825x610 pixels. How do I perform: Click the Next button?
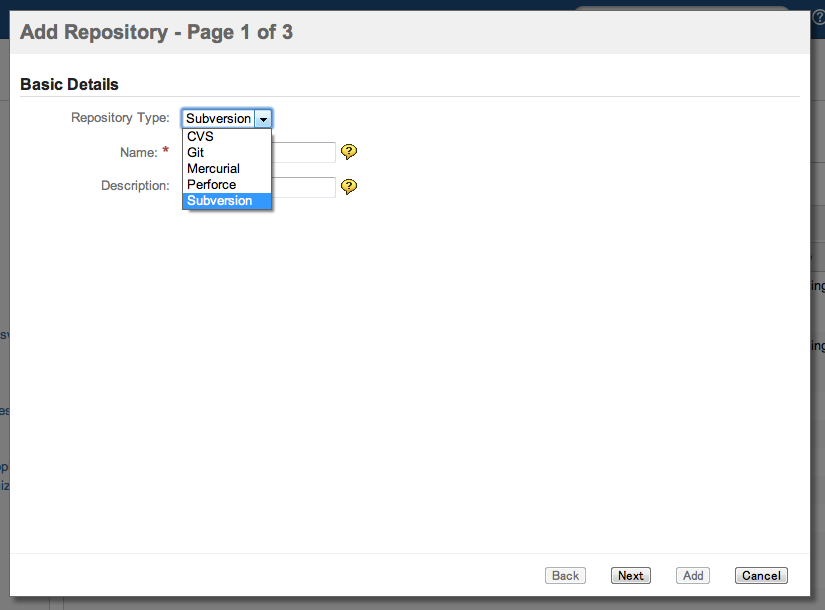coord(630,575)
